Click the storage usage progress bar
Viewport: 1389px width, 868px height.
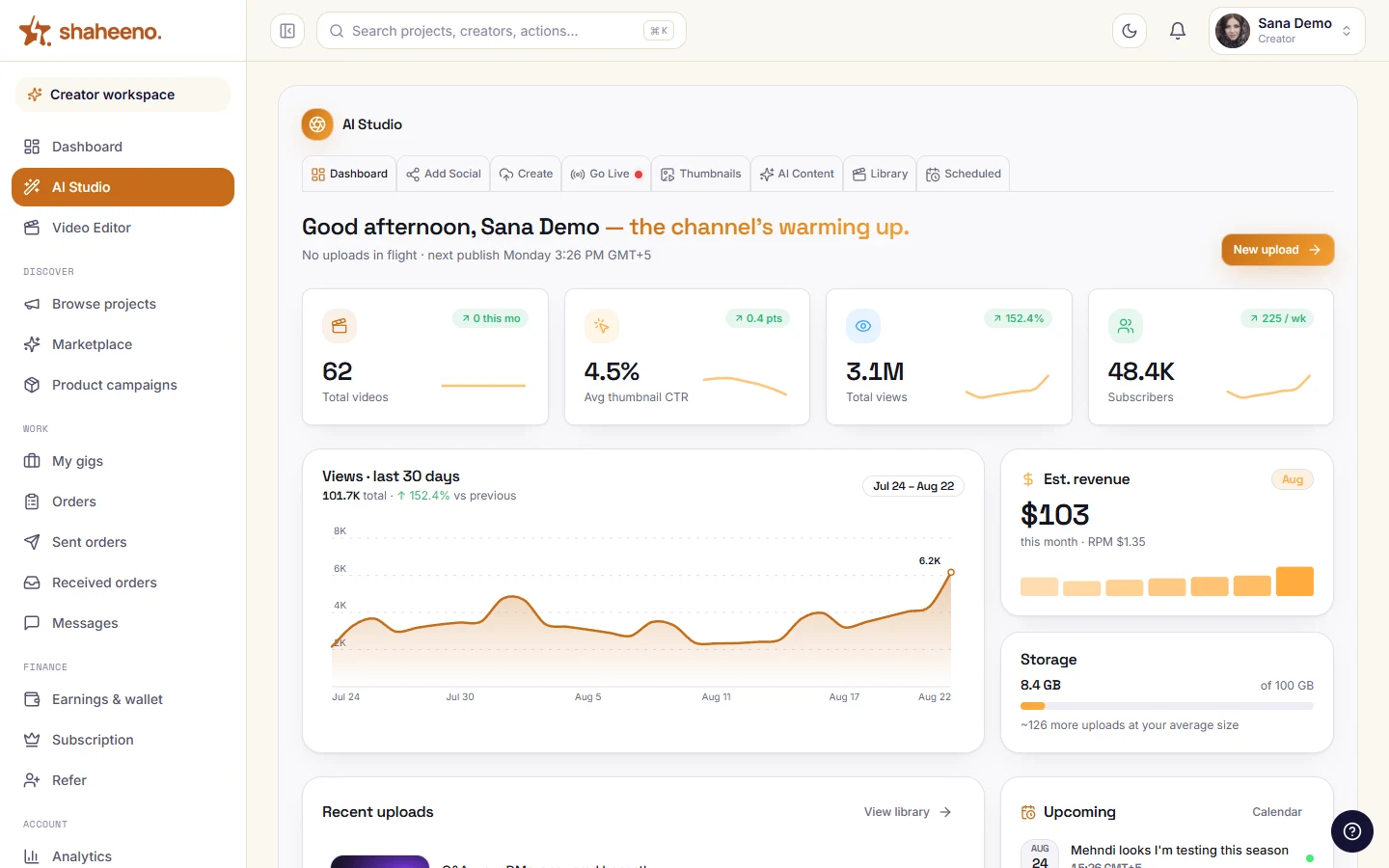coord(1167,706)
